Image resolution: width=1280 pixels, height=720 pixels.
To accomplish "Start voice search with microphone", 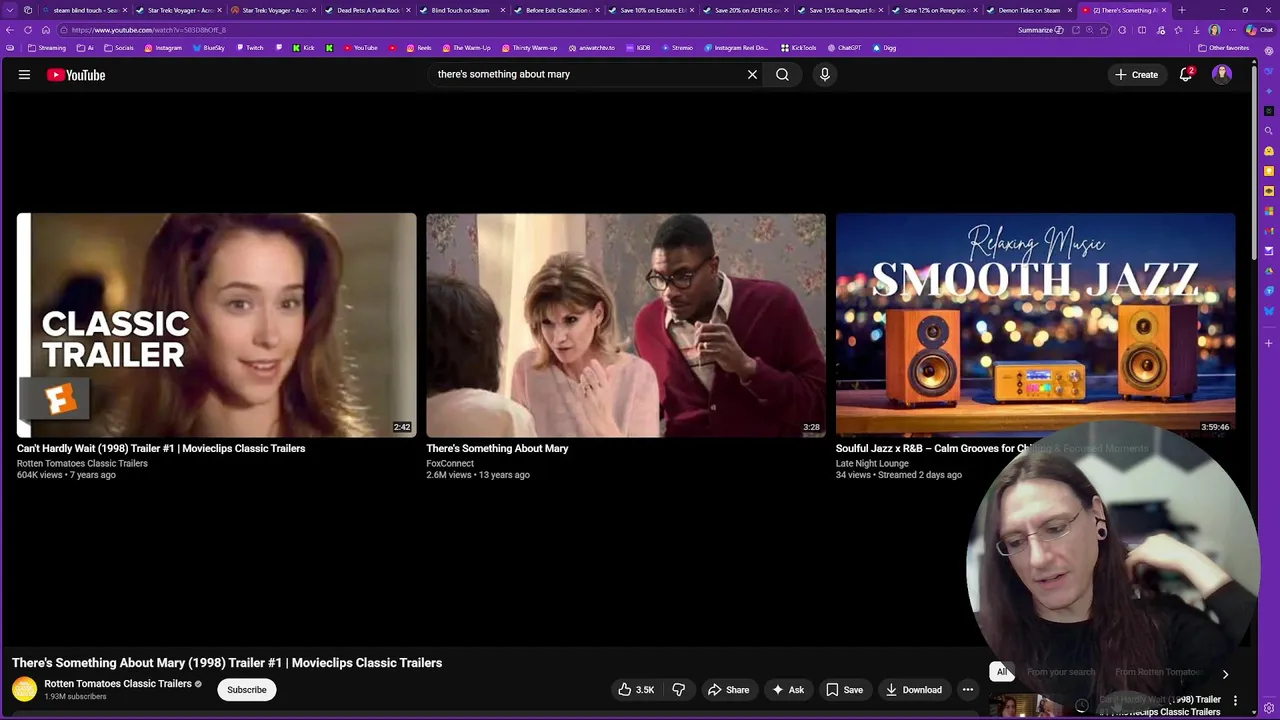I will (824, 74).
